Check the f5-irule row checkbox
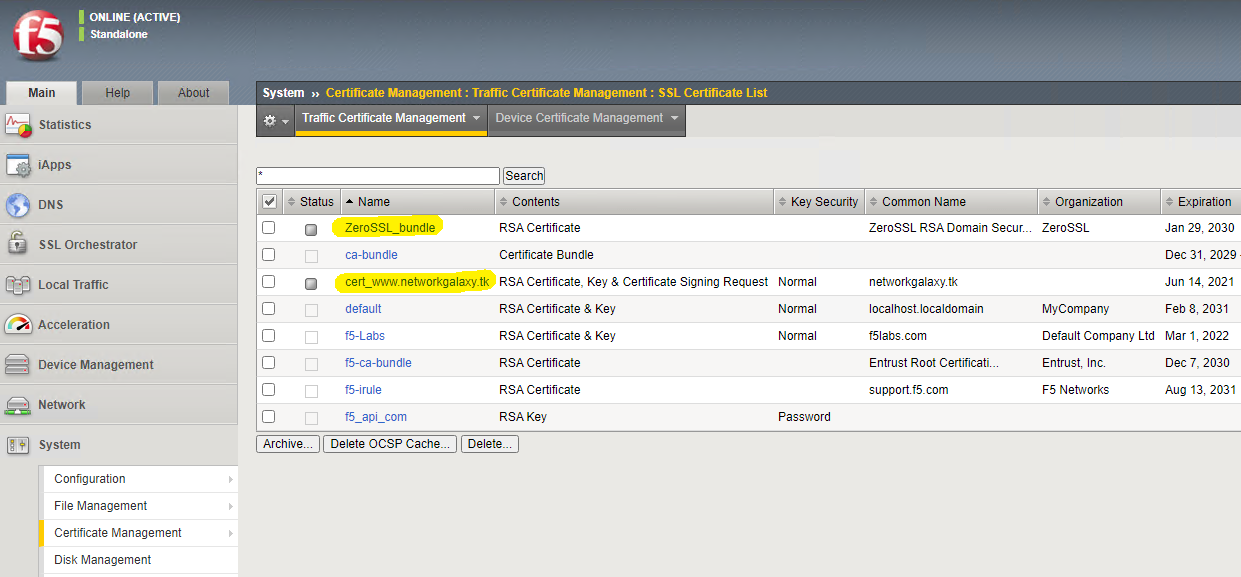This screenshot has width=1241, height=577. coord(268,390)
